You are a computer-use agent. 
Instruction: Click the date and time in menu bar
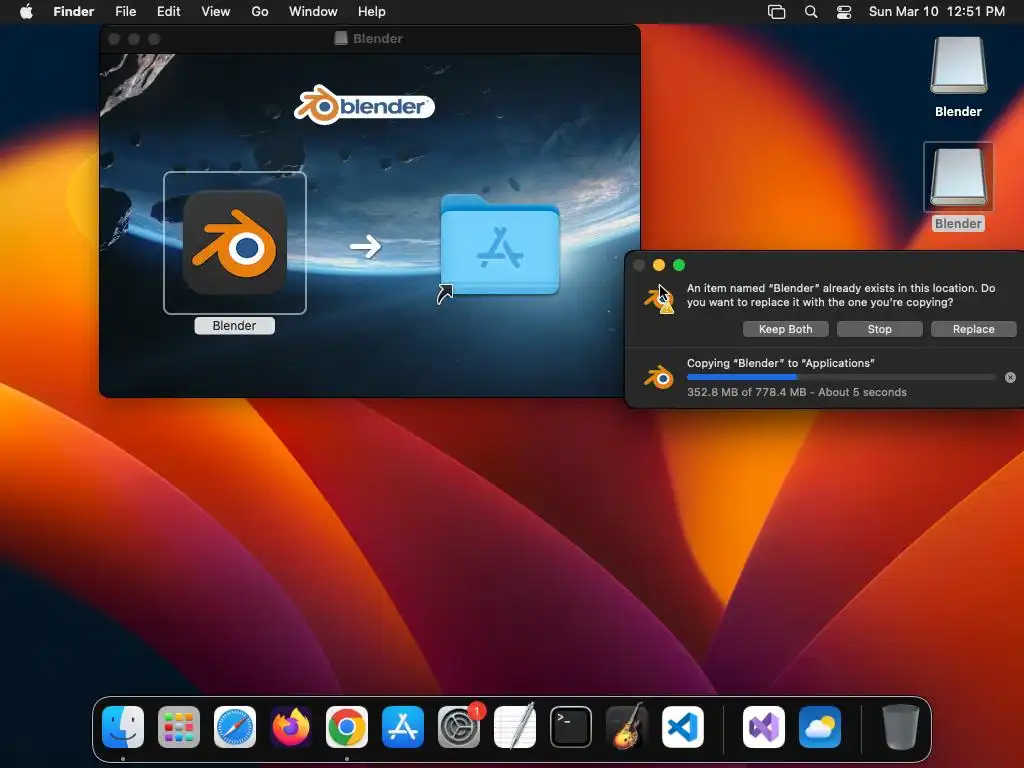936,12
